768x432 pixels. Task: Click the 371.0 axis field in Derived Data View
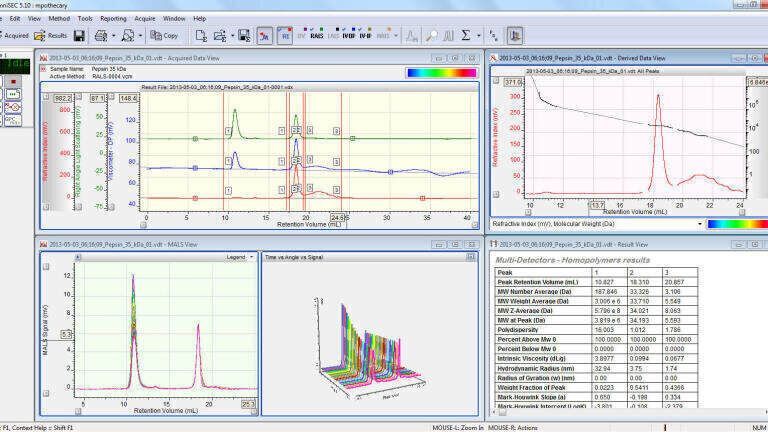click(x=513, y=82)
